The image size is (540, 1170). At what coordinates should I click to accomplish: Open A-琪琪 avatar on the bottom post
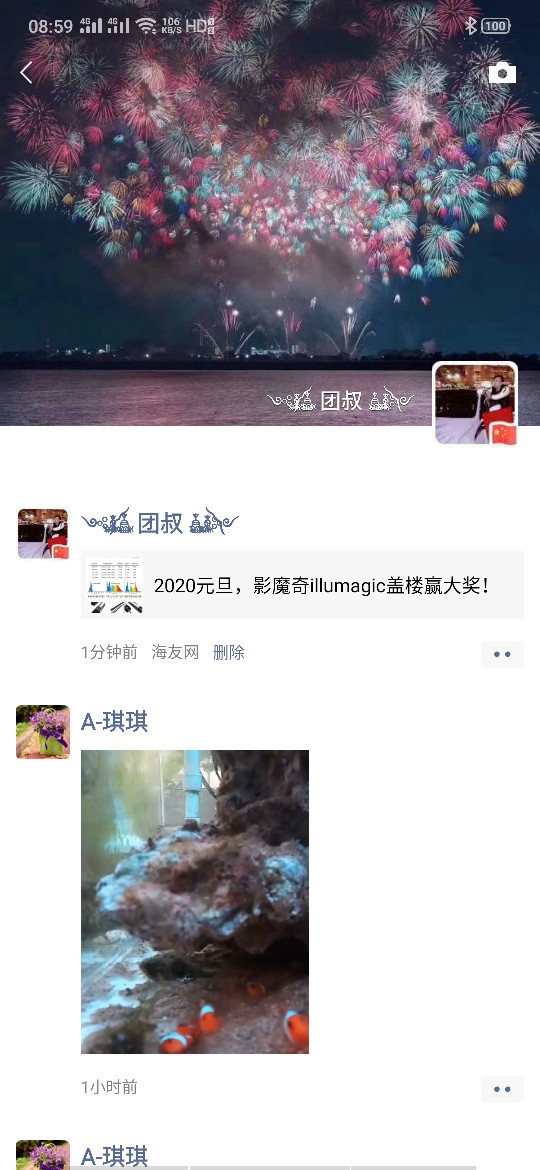pyautogui.click(x=43, y=1155)
